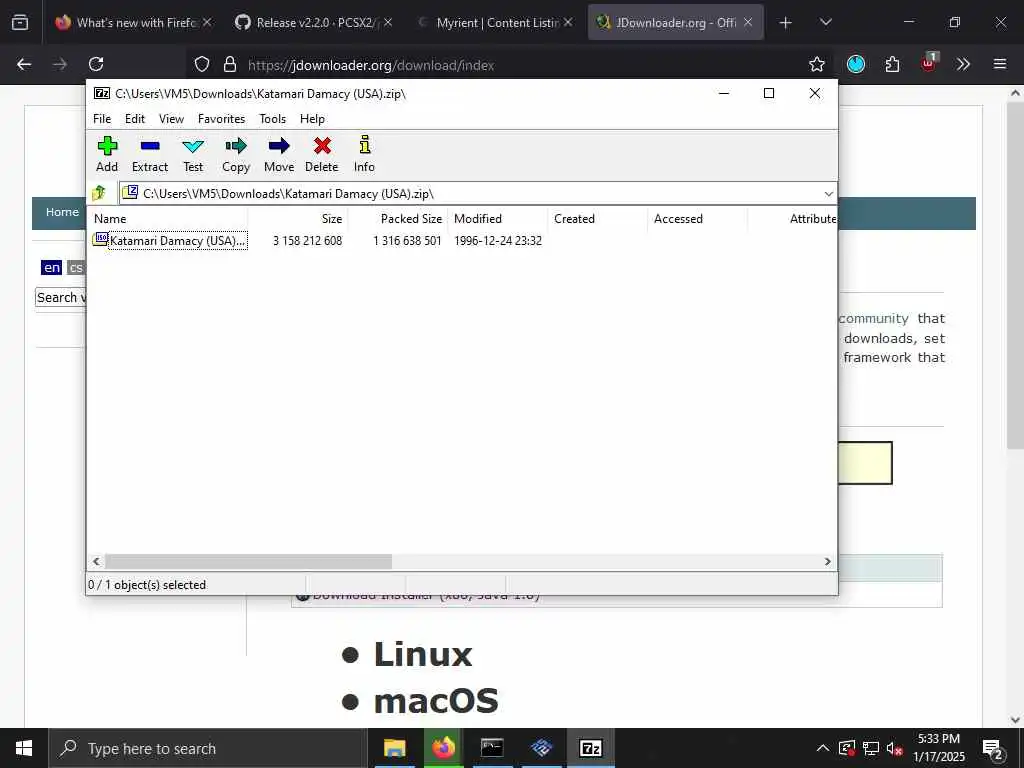Click modified date 1996-12-24 23:32
Image resolution: width=1024 pixels, height=768 pixels.
pos(498,240)
